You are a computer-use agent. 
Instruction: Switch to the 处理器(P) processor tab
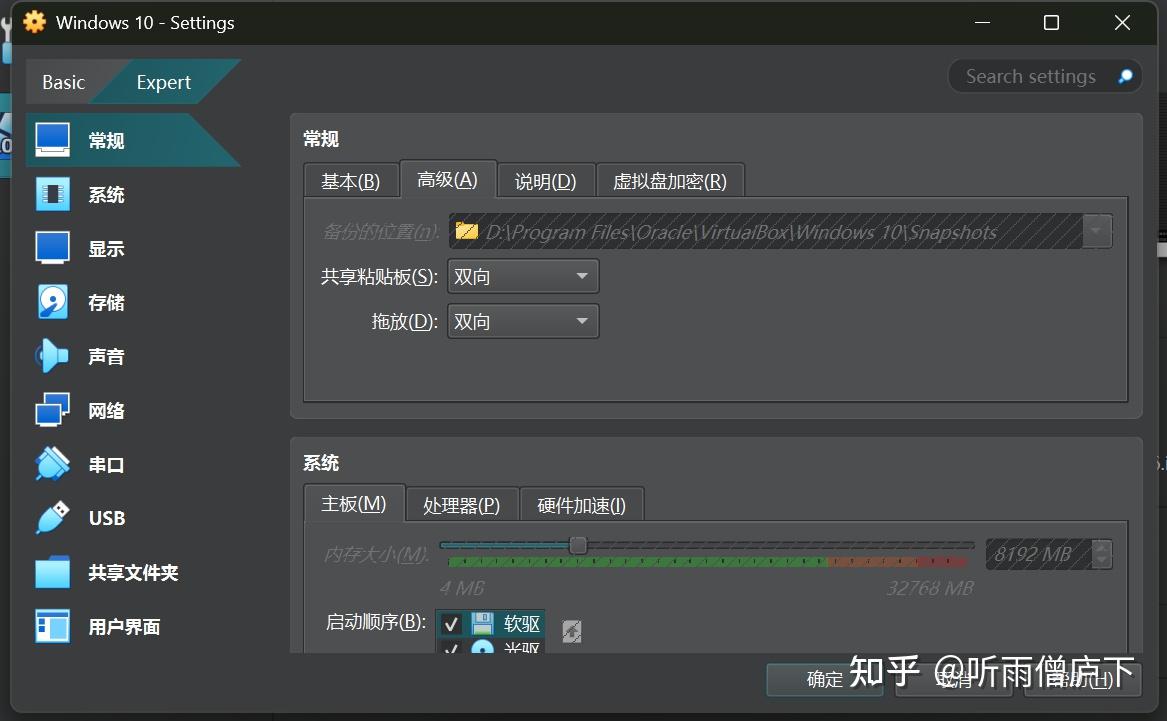tap(461, 505)
